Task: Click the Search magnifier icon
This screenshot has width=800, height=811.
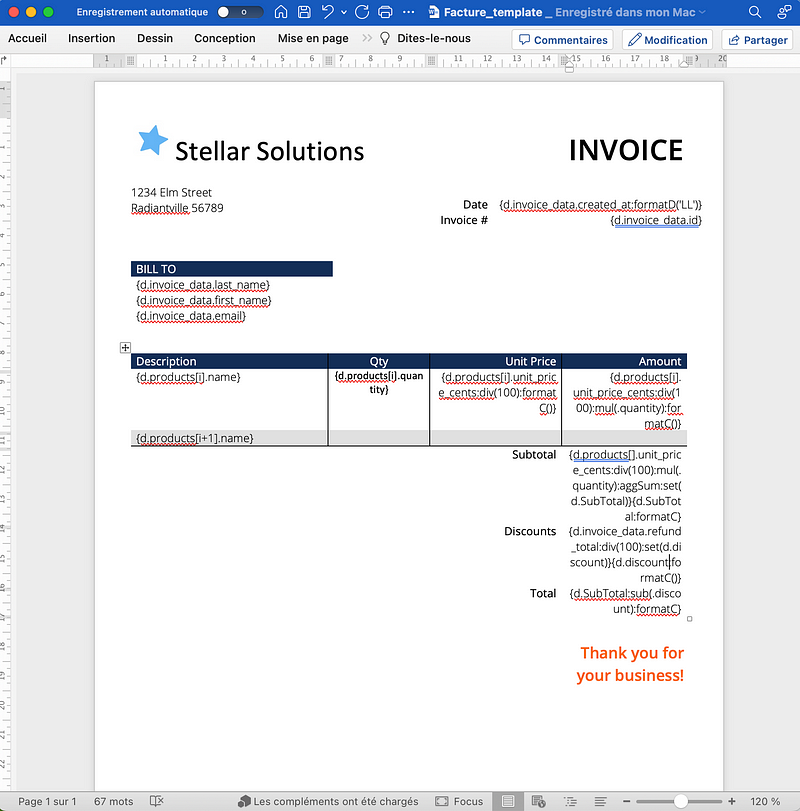Action: pyautogui.click(x=755, y=12)
